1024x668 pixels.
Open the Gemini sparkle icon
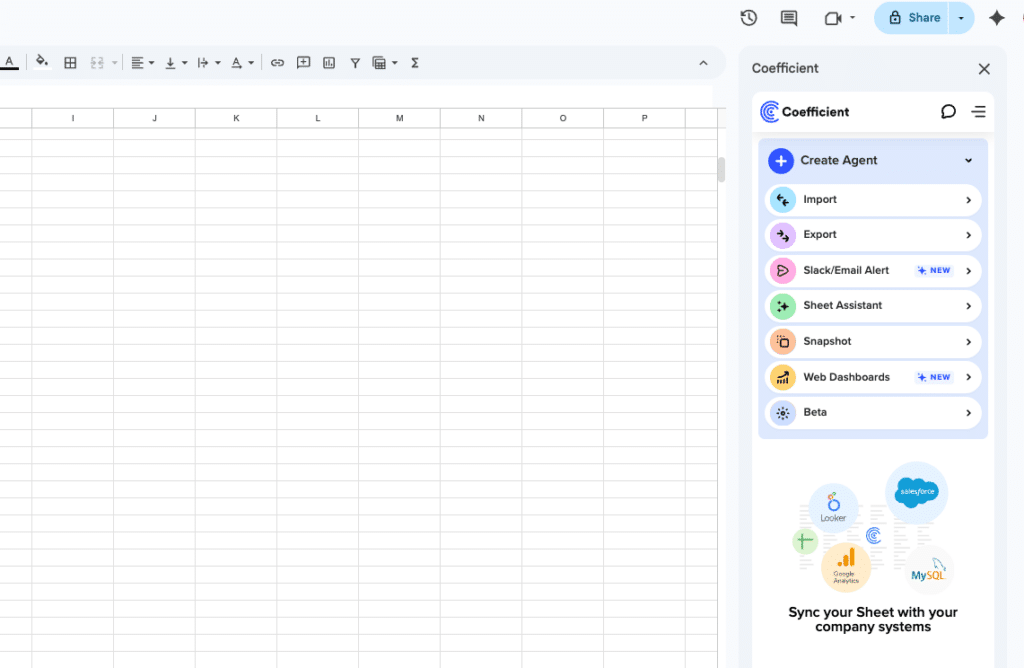(997, 18)
